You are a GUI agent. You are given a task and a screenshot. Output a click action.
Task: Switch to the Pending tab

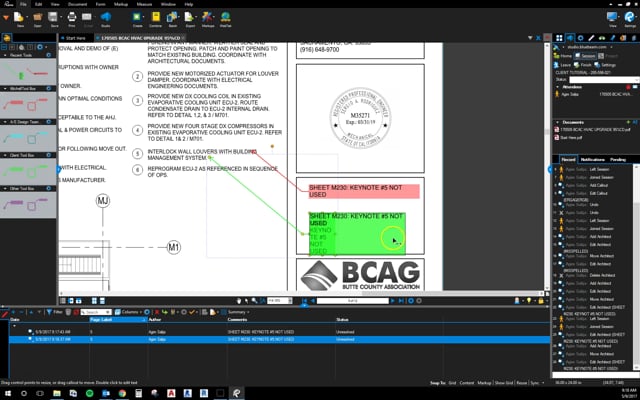tap(618, 160)
